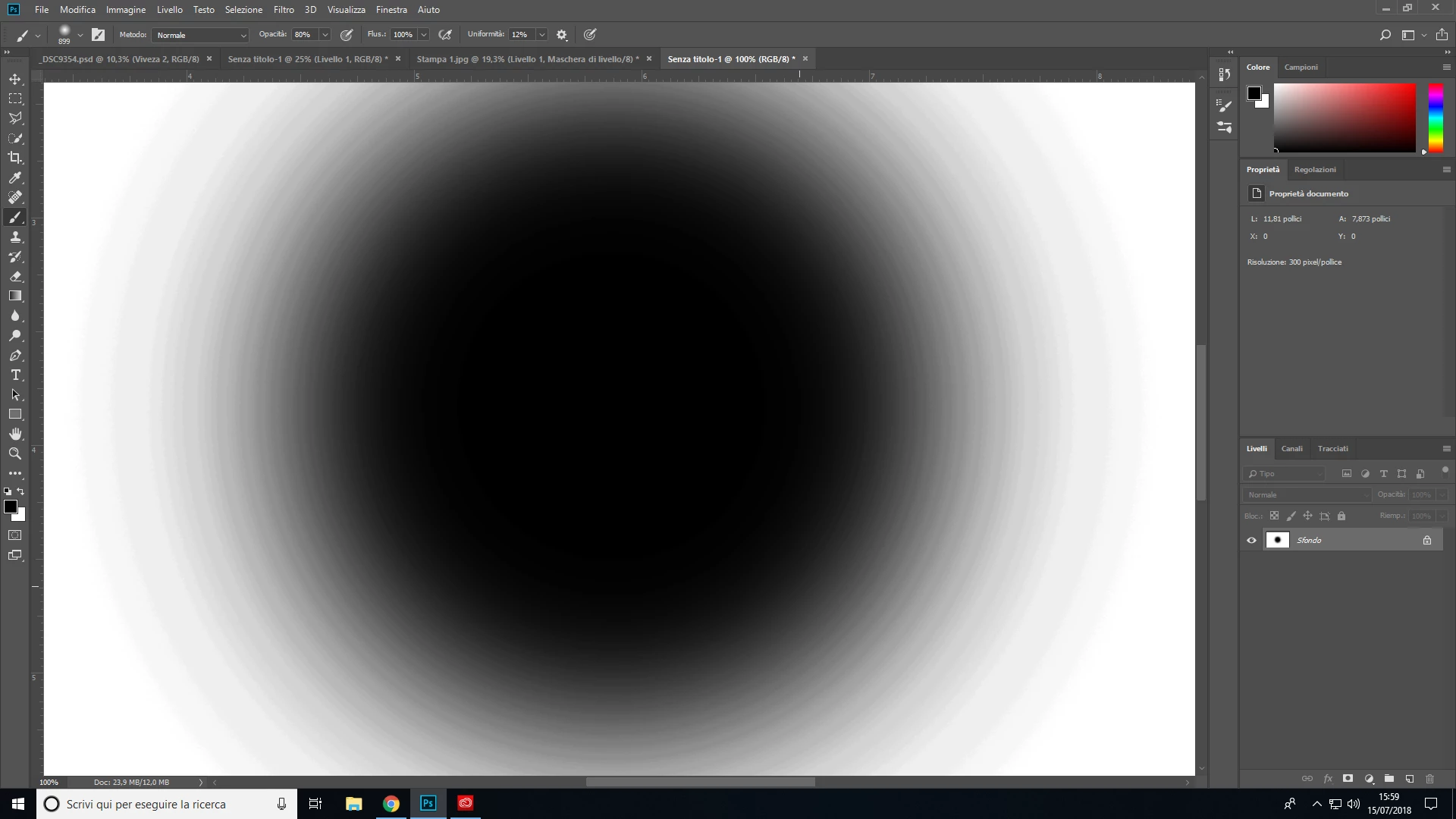Screen dimensions: 1456x819
Task: Select the Eraser tool
Action: 15,277
